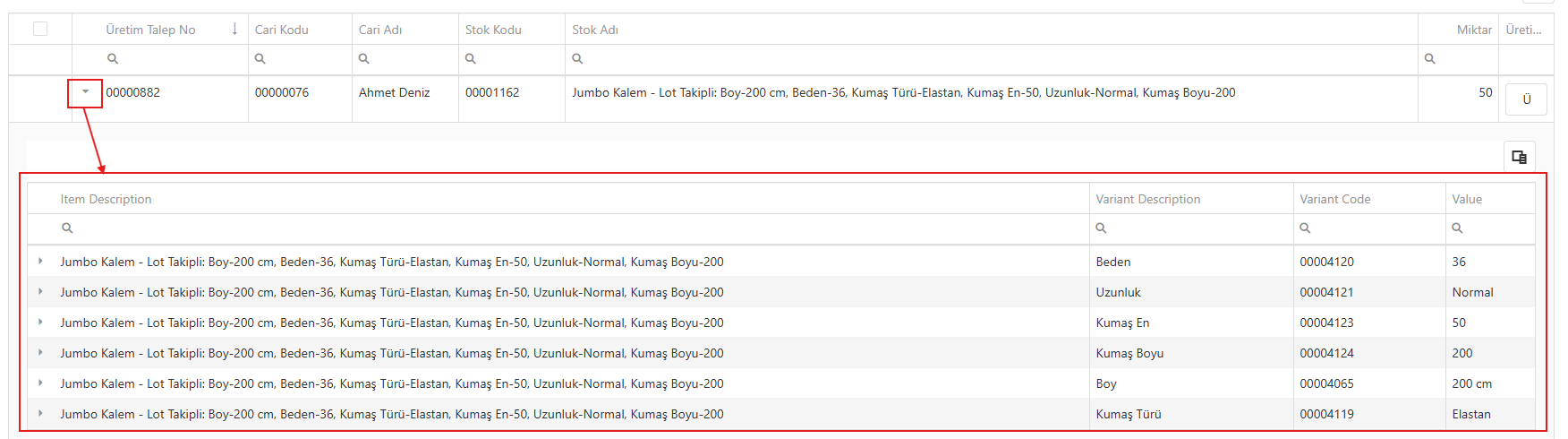Click the Beden variant description cell
The height and width of the screenshot is (439, 1568).
[x=1113, y=262]
